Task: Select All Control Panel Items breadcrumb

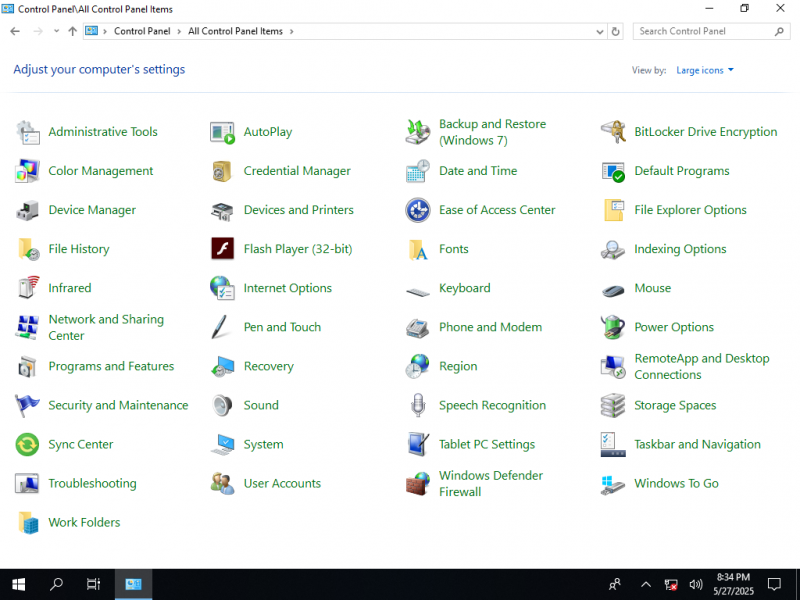Action: pos(235,32)
